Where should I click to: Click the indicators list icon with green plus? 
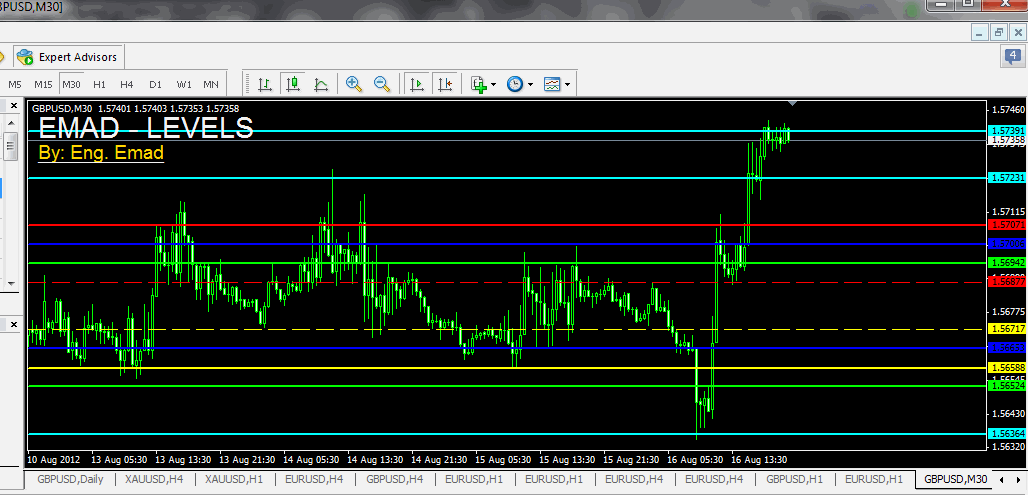pyautogui.click(x=479, y=84)
